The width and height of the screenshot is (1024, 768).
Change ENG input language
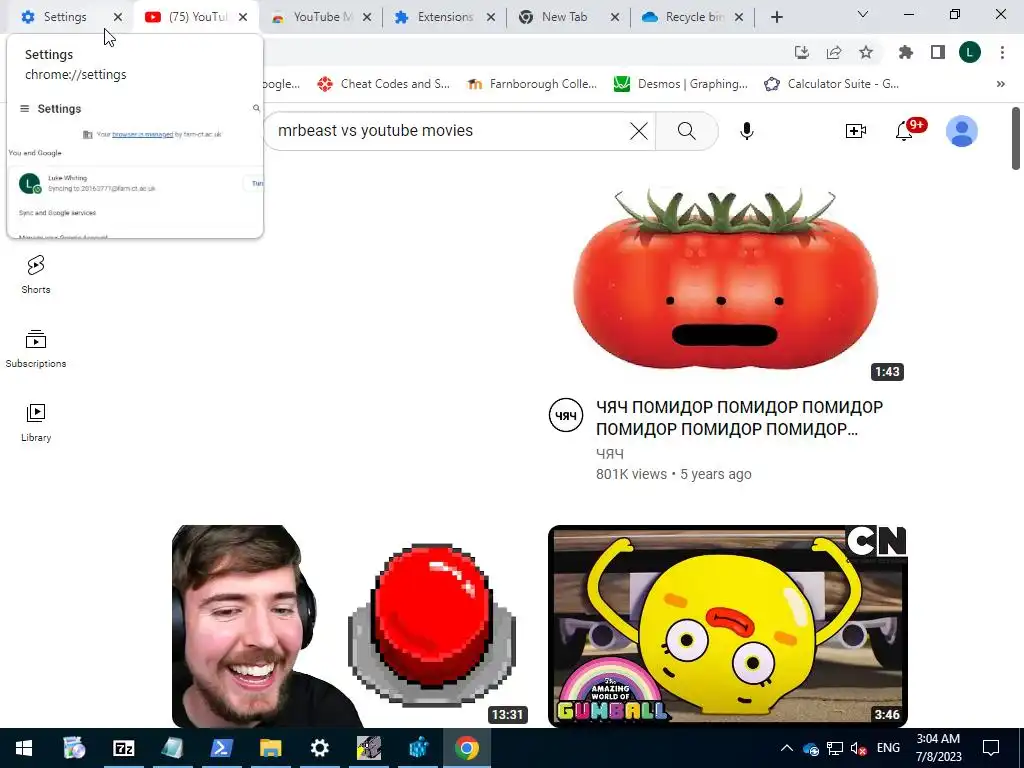point(888,748)
